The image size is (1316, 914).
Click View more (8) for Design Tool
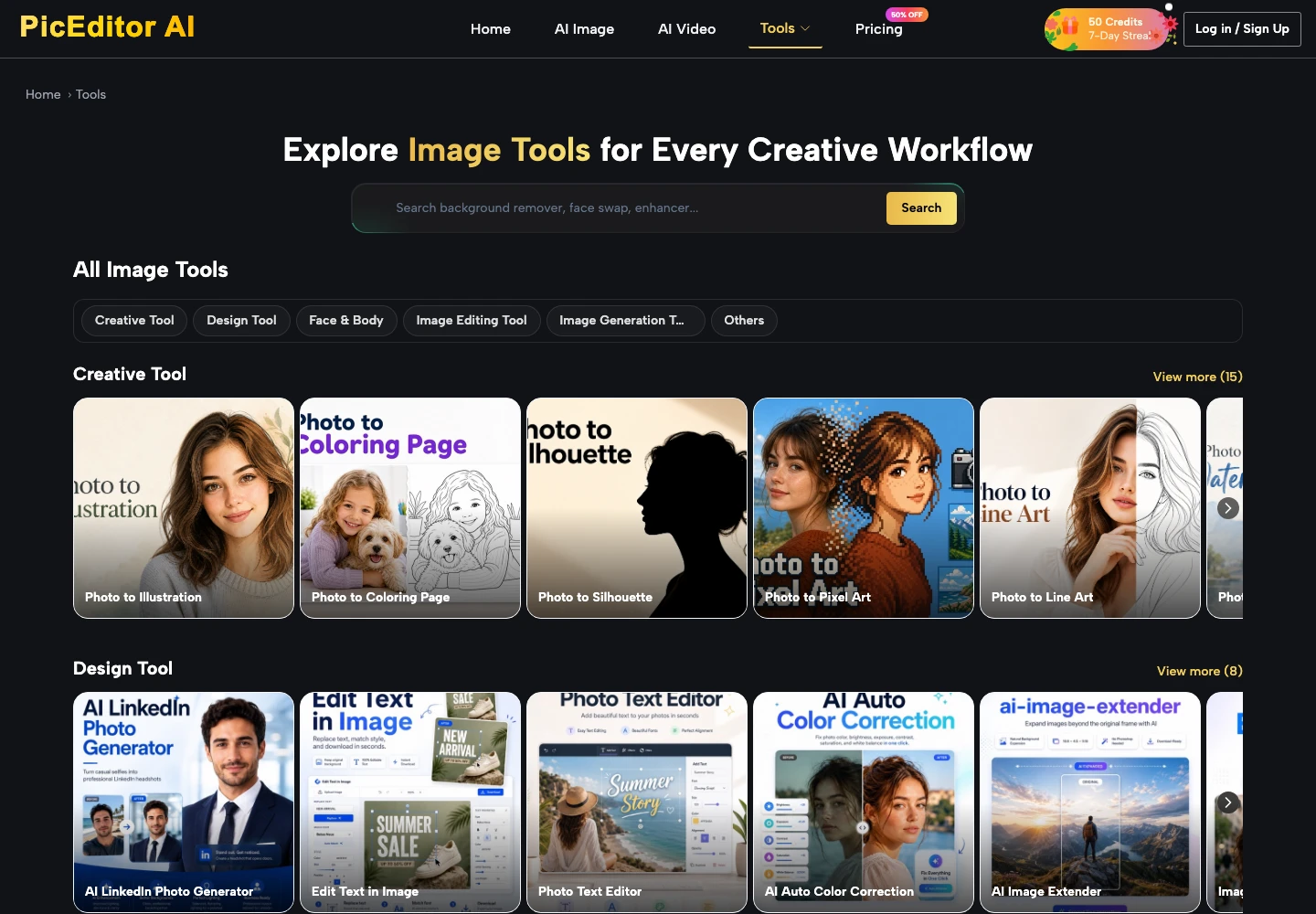pos(1199,671)
